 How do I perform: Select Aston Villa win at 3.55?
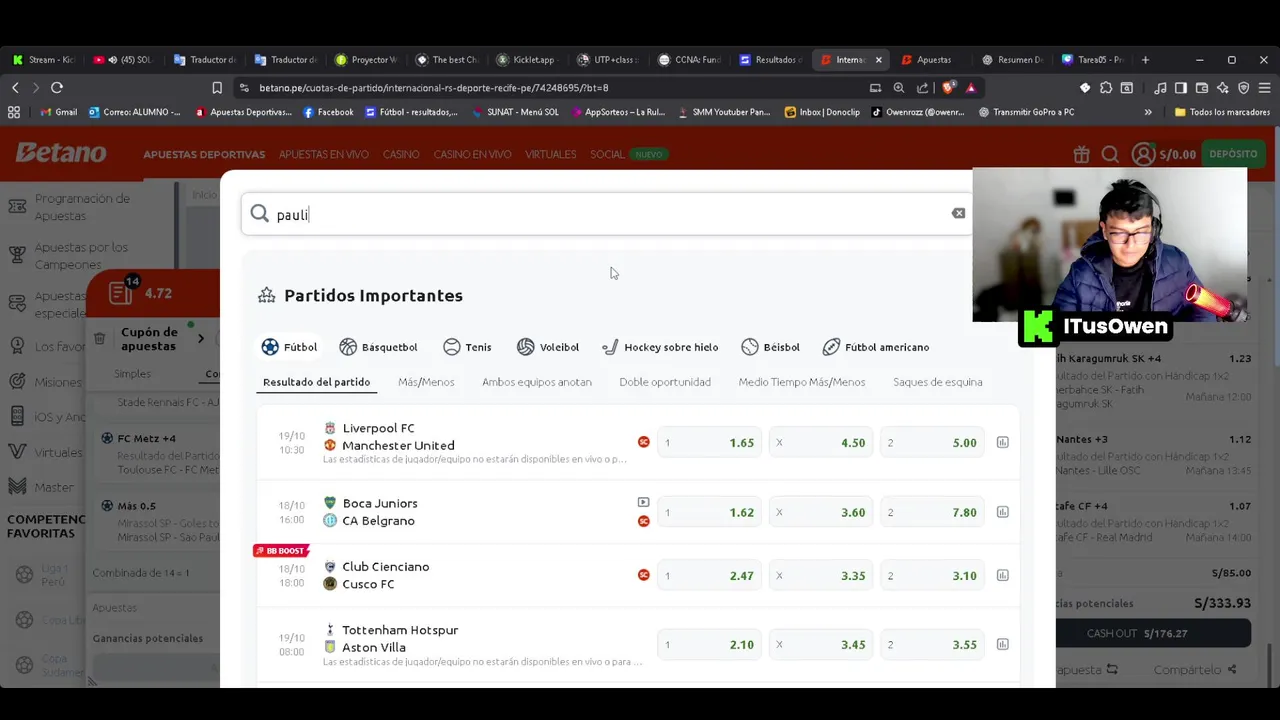[x=932, y=644]
